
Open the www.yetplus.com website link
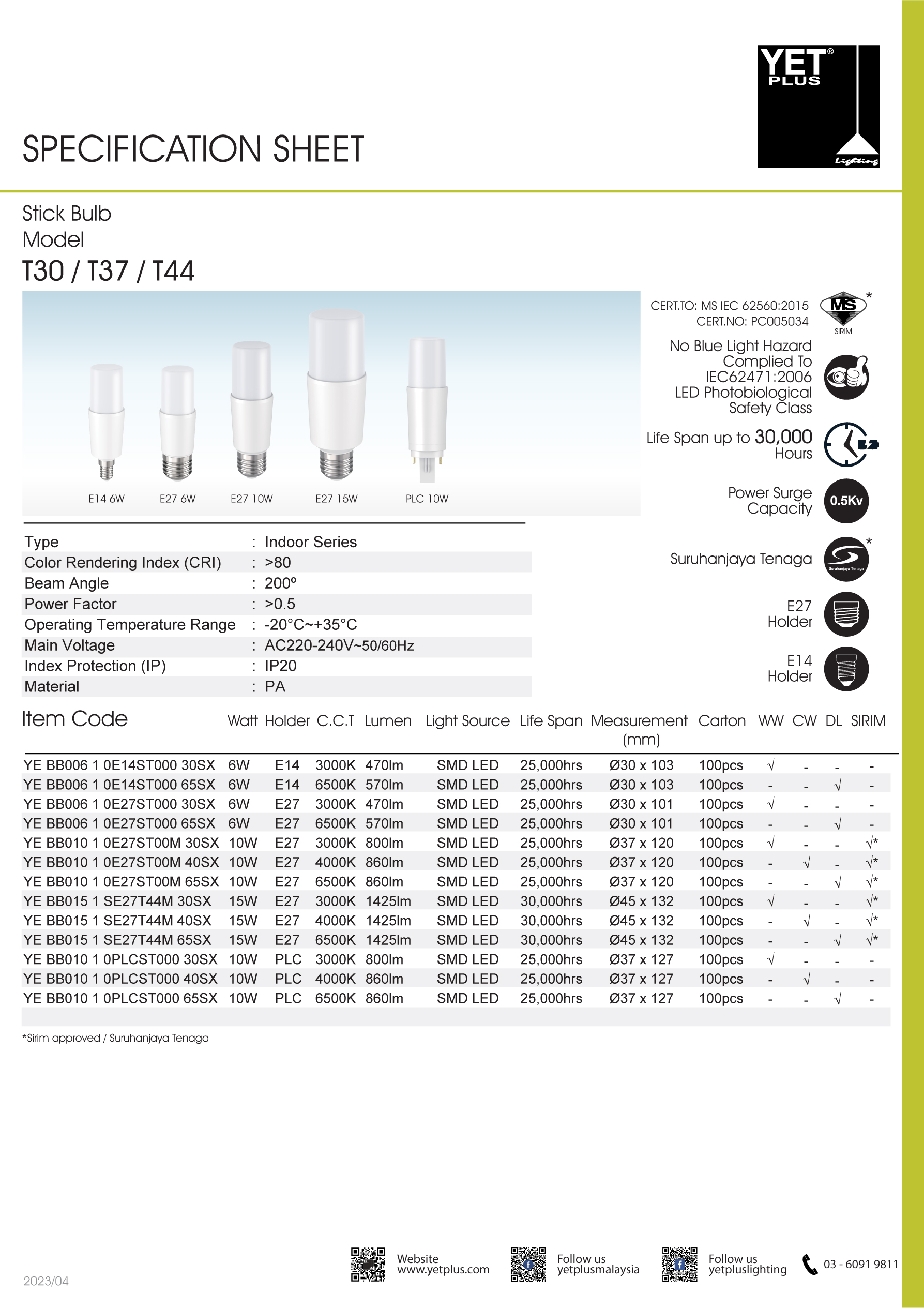coord(443,1269)
